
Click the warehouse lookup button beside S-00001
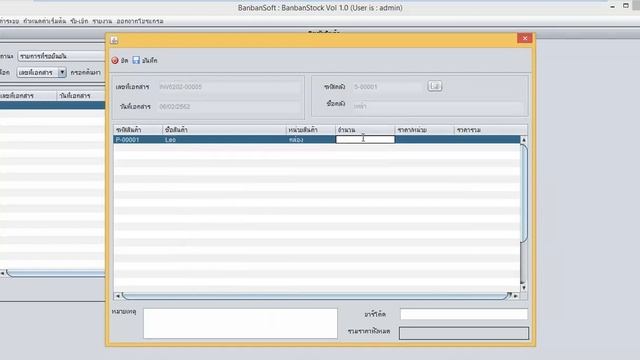tap(435, 86)
